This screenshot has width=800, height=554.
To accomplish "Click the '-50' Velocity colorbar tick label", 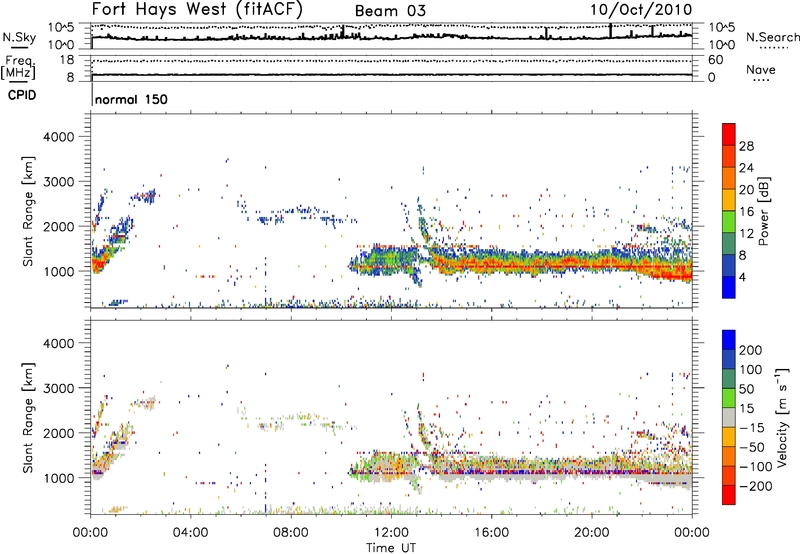I will 752,447.
